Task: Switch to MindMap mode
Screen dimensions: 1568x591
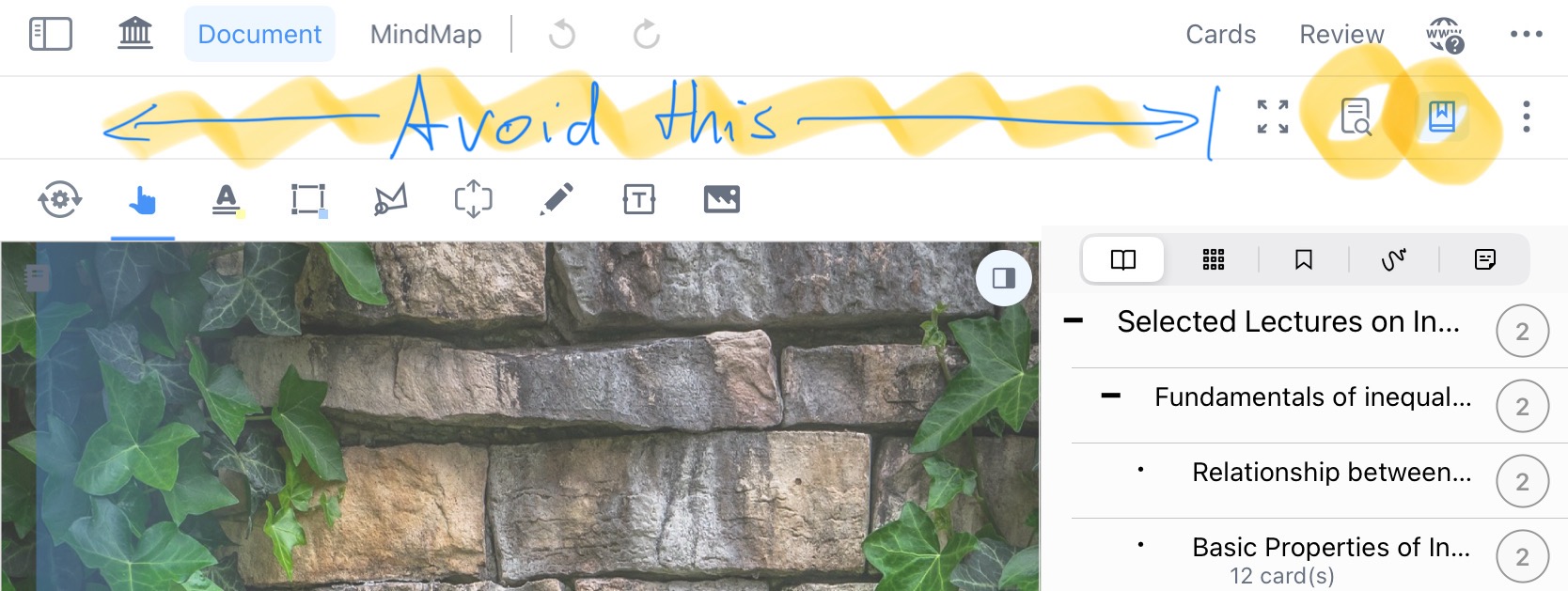Action: coord(426,34)
